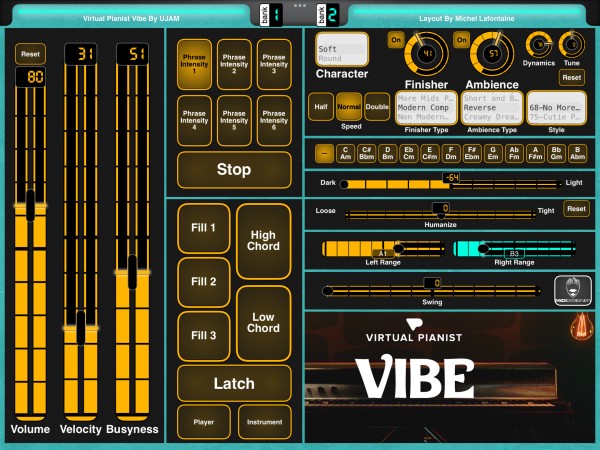Viewport: 600px width, 450px height.
Task: Open the Finisher Type list
Action: pos(426,108)
